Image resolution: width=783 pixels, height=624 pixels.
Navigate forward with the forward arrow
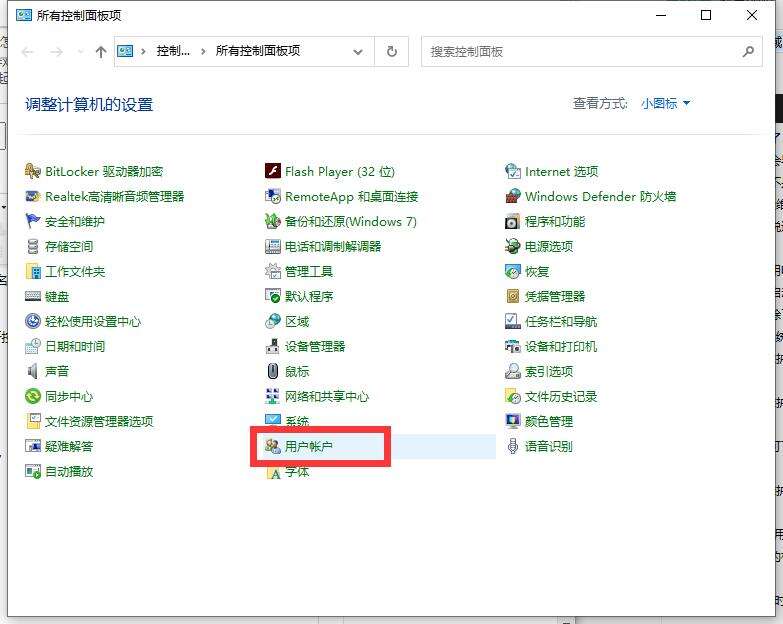(x=56, y=51)
